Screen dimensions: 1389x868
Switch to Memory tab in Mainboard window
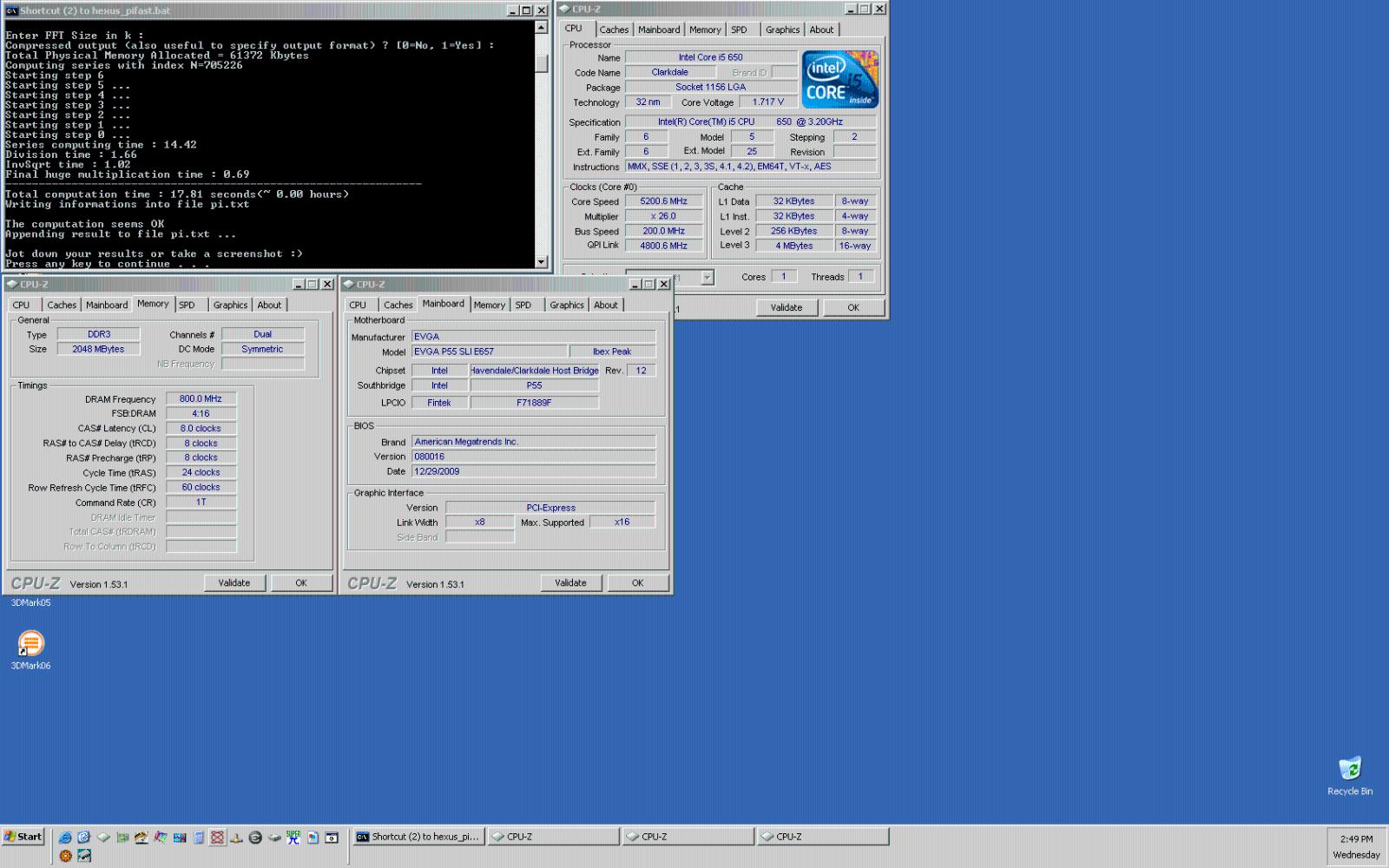click(490, 305)
